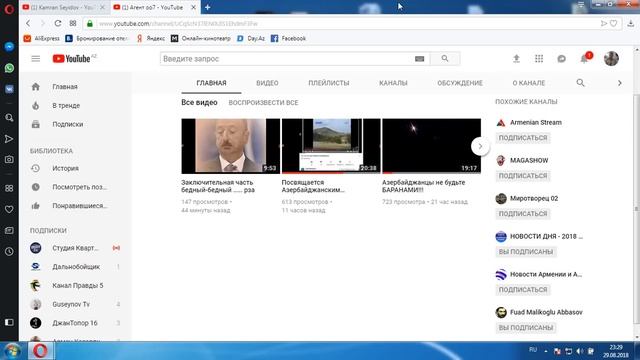640x360 pixels.
Task: Open the YouTube apps grid icon
Action: [x=539, y=59]
